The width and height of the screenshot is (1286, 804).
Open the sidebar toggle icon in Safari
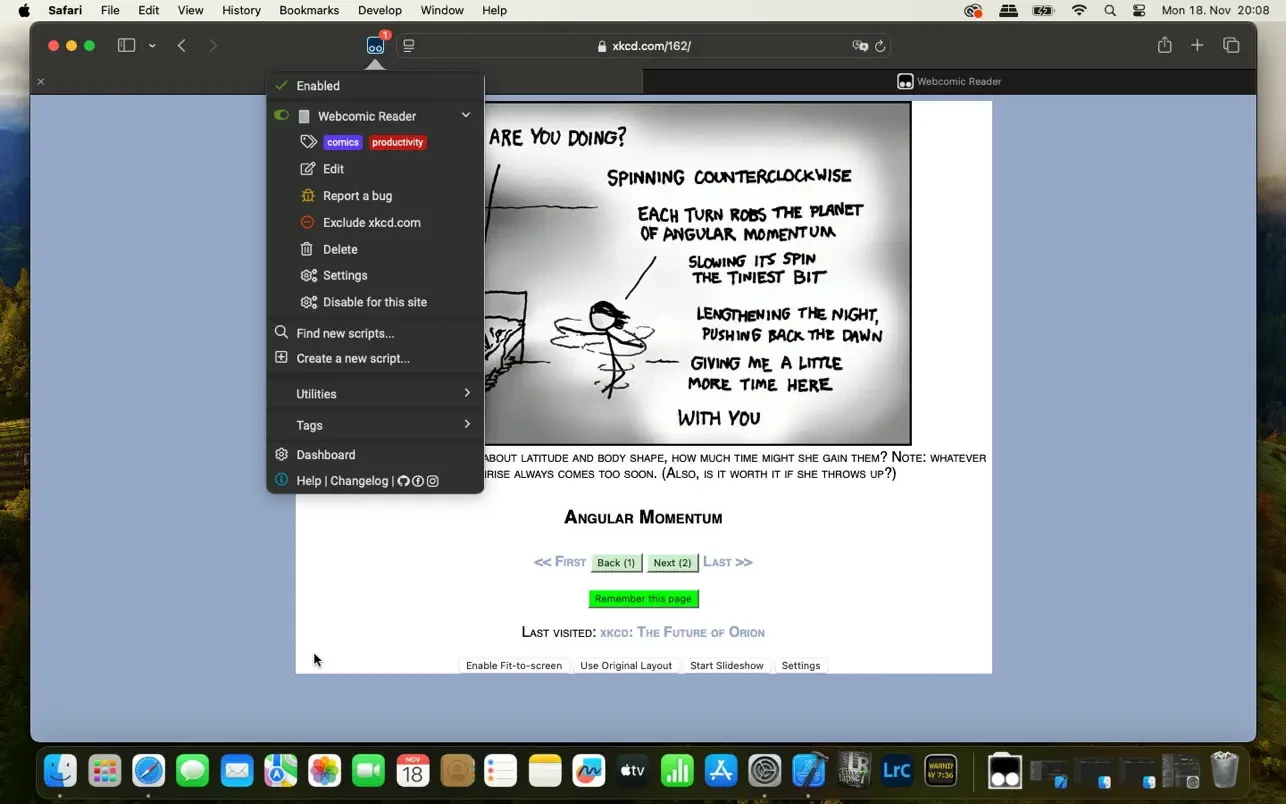pyautogui.click(x=126, y=45)
